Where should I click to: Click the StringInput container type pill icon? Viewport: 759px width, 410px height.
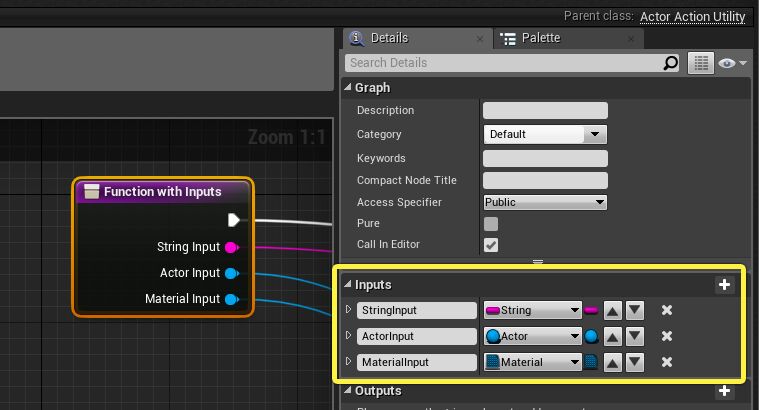pyautogui.click(x=591, y=310)
